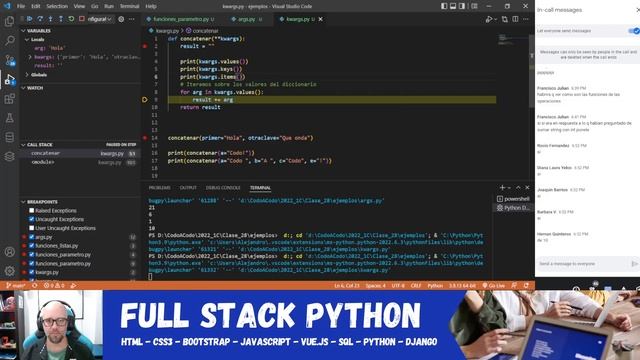
Task: Open the Testing flask view
Action: (9, 118)
